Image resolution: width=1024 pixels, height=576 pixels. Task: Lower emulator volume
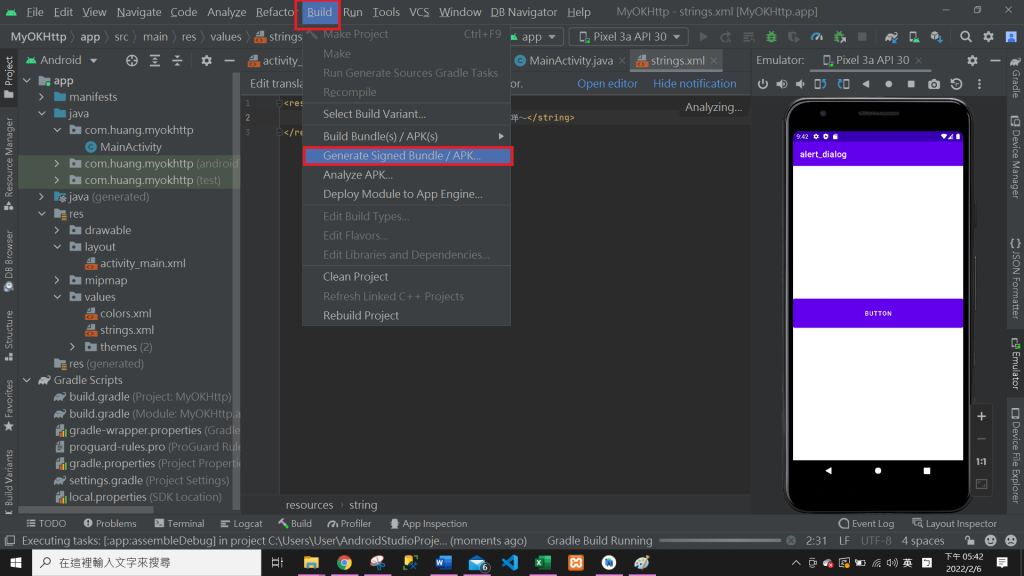(x=800, y=84)
